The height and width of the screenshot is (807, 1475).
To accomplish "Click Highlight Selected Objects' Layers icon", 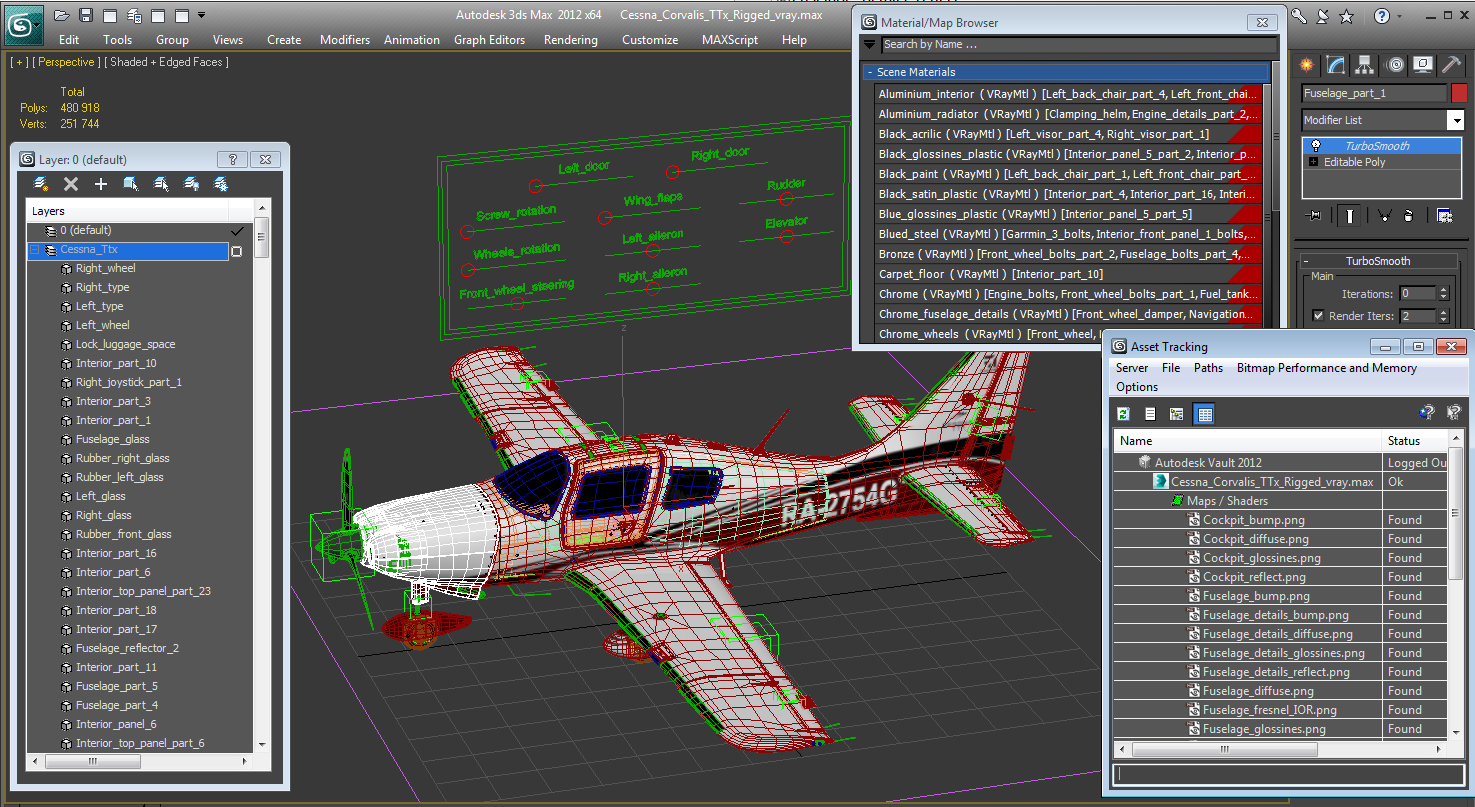I will (161, 184).
